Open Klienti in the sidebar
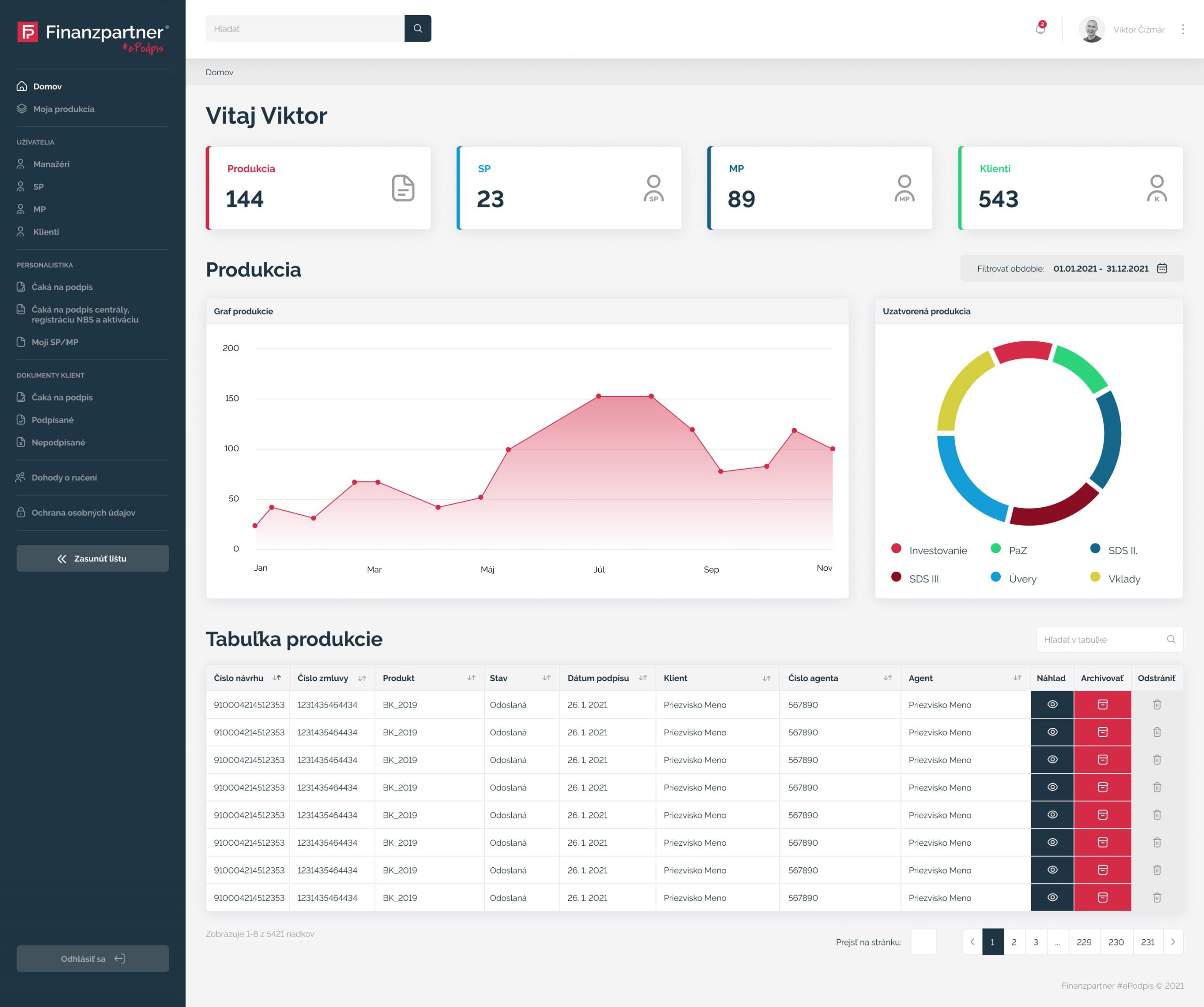The height and width of the screenshot is (1007, 1204). click(x=38, y=232)
